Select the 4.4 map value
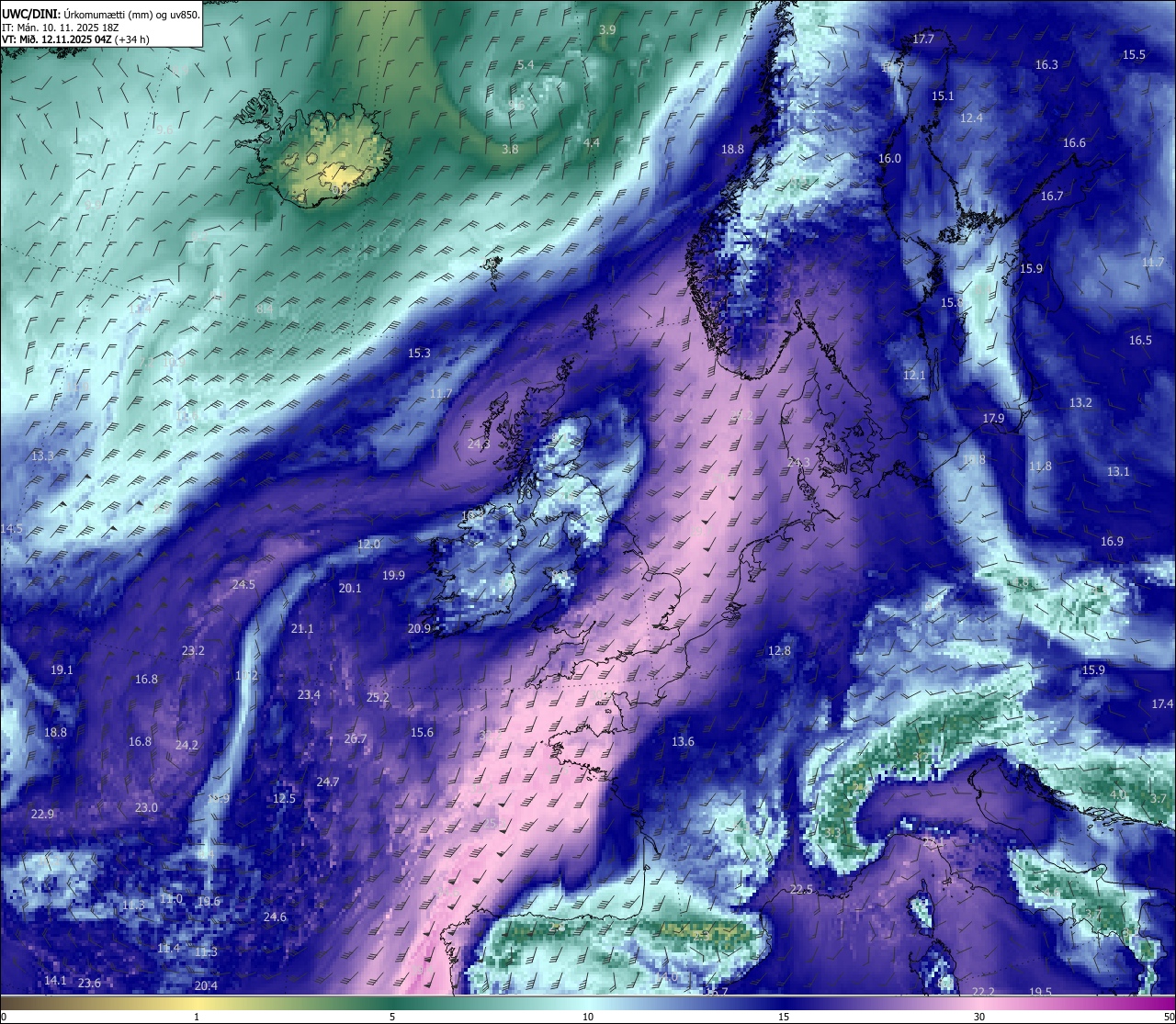Image resolution: width=1176 pixels, height=1024 pixels. coord(592,142)
